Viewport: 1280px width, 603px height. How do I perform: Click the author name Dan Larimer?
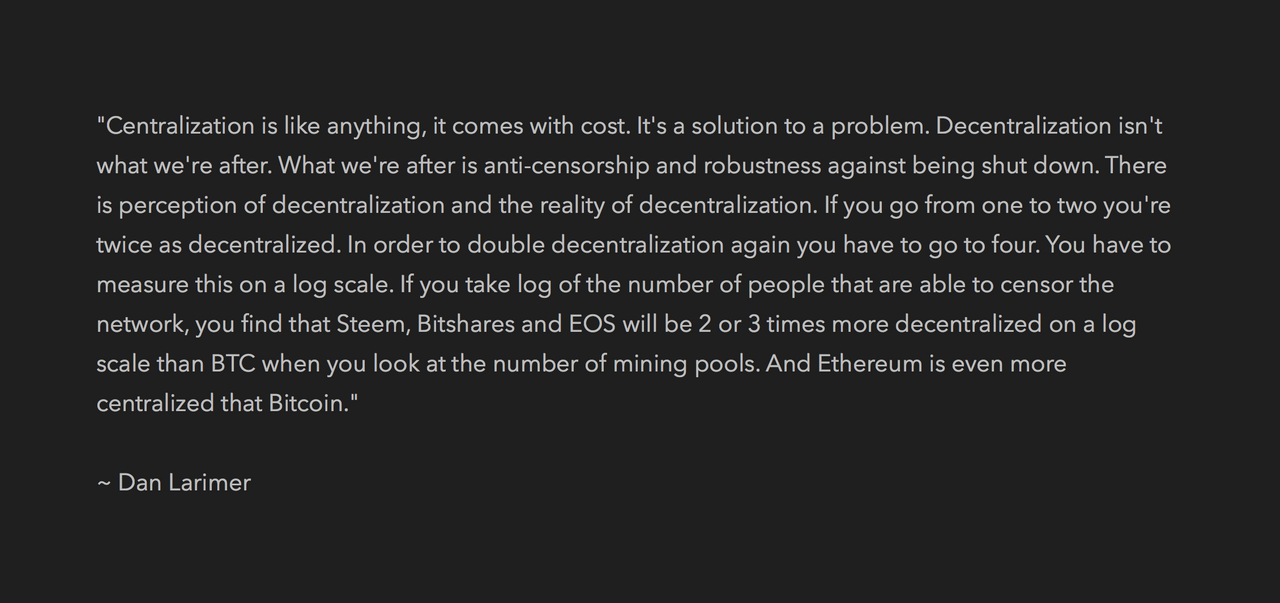[184, 483]
